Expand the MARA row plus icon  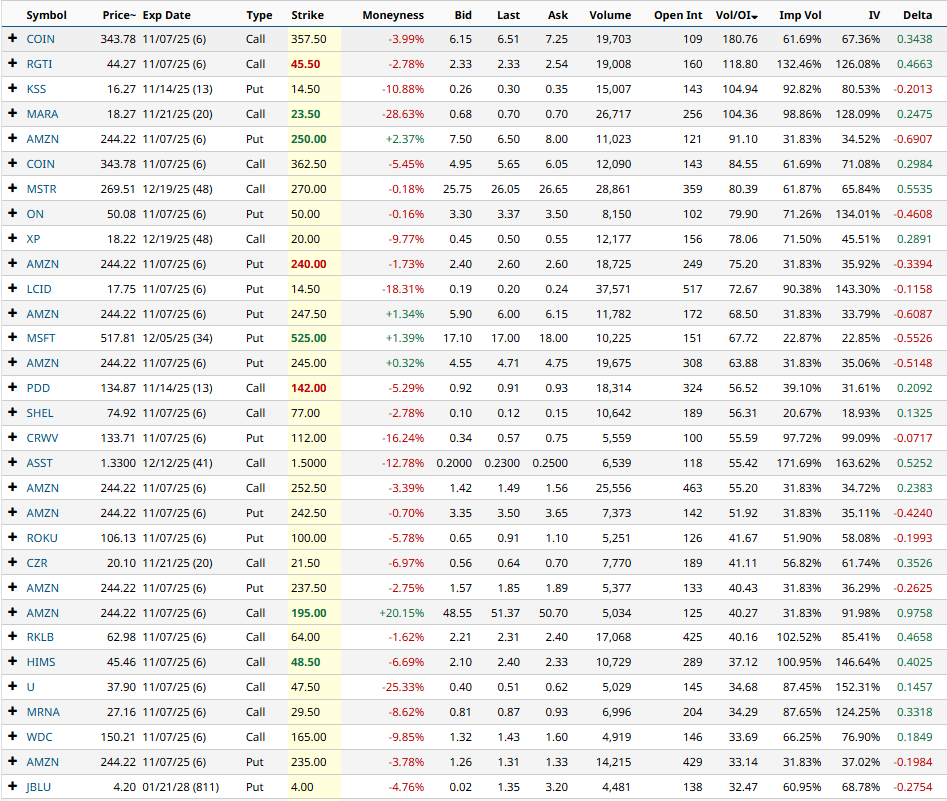(x=12, y=113)
